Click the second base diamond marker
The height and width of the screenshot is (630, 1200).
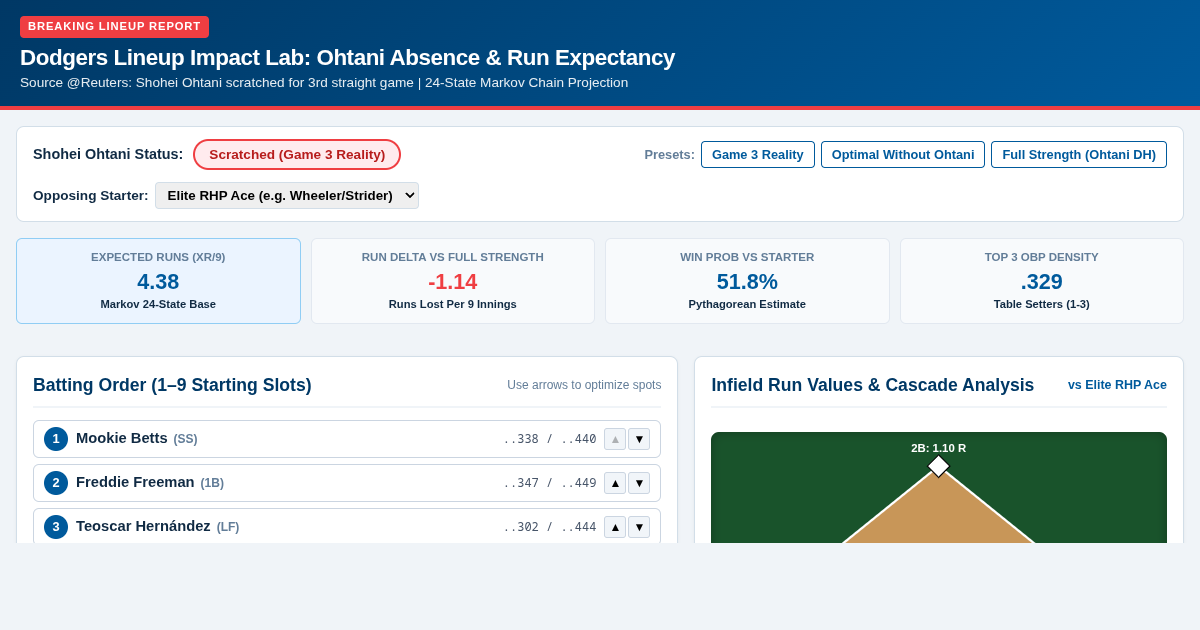938,466
